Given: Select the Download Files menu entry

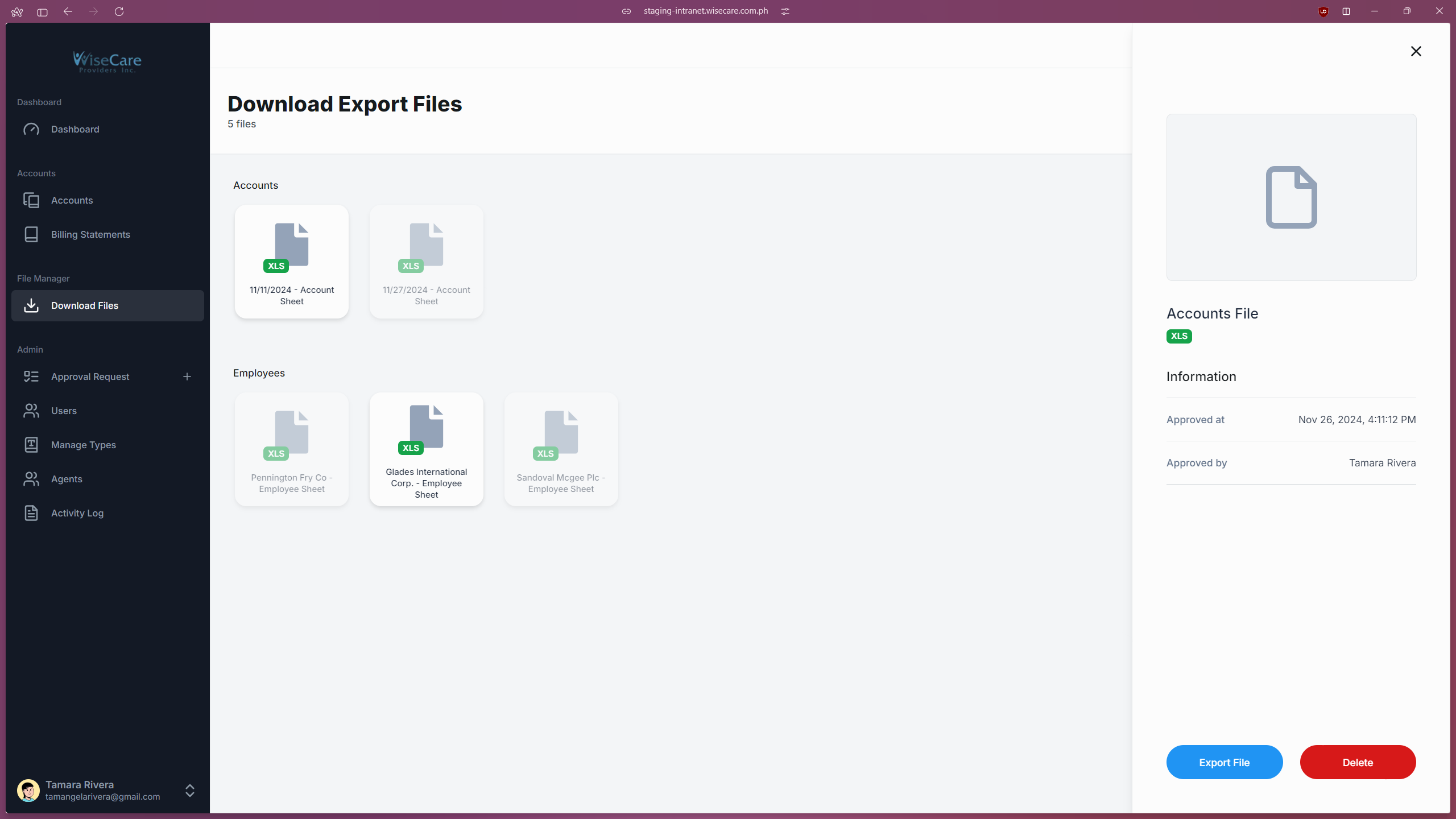Looking at the screenshot, I should [85, 305].
